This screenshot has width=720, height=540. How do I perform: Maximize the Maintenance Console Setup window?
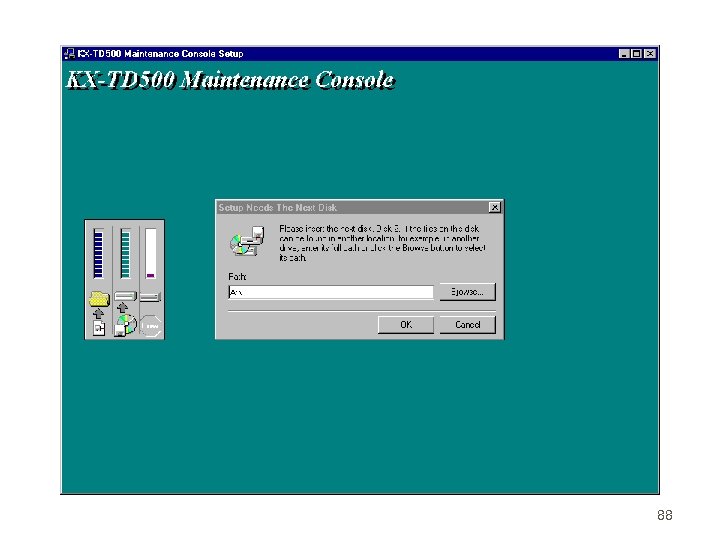(x=636, y=54)
